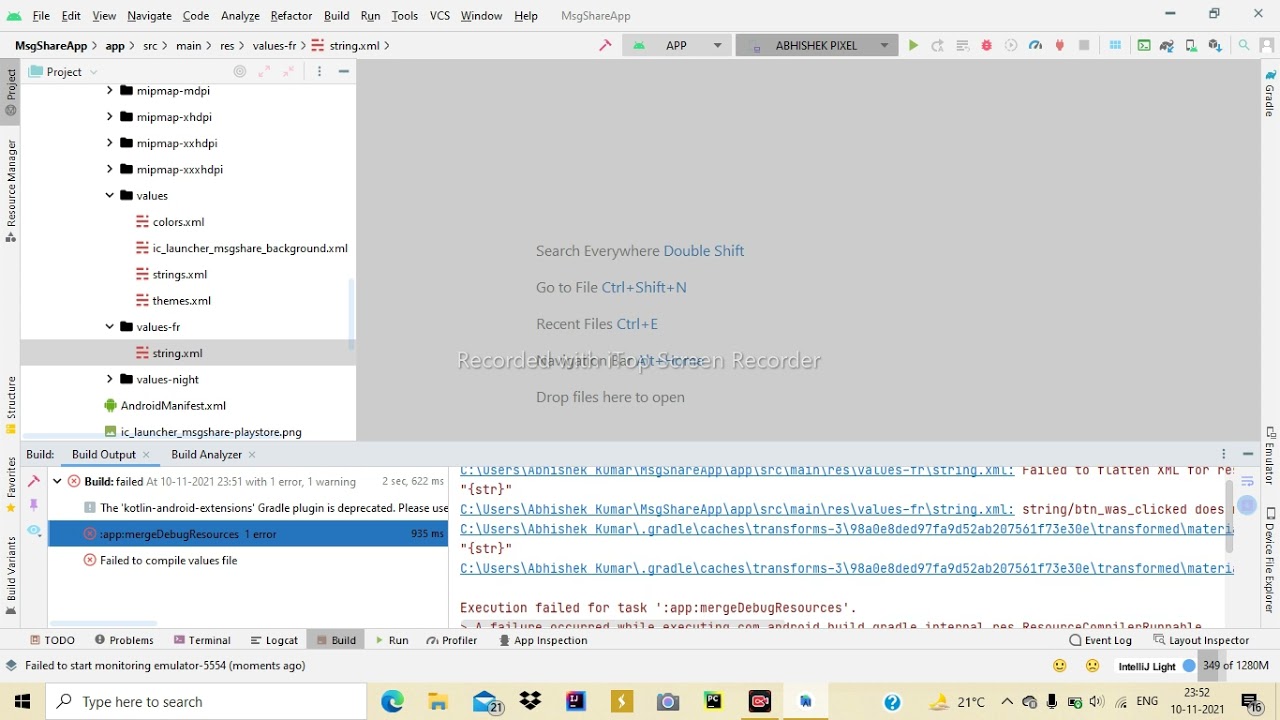The height and width of the screenshot is (720, 1280).
Task: Click the Apply Code Changes icon
Action: tap(962, 45)
